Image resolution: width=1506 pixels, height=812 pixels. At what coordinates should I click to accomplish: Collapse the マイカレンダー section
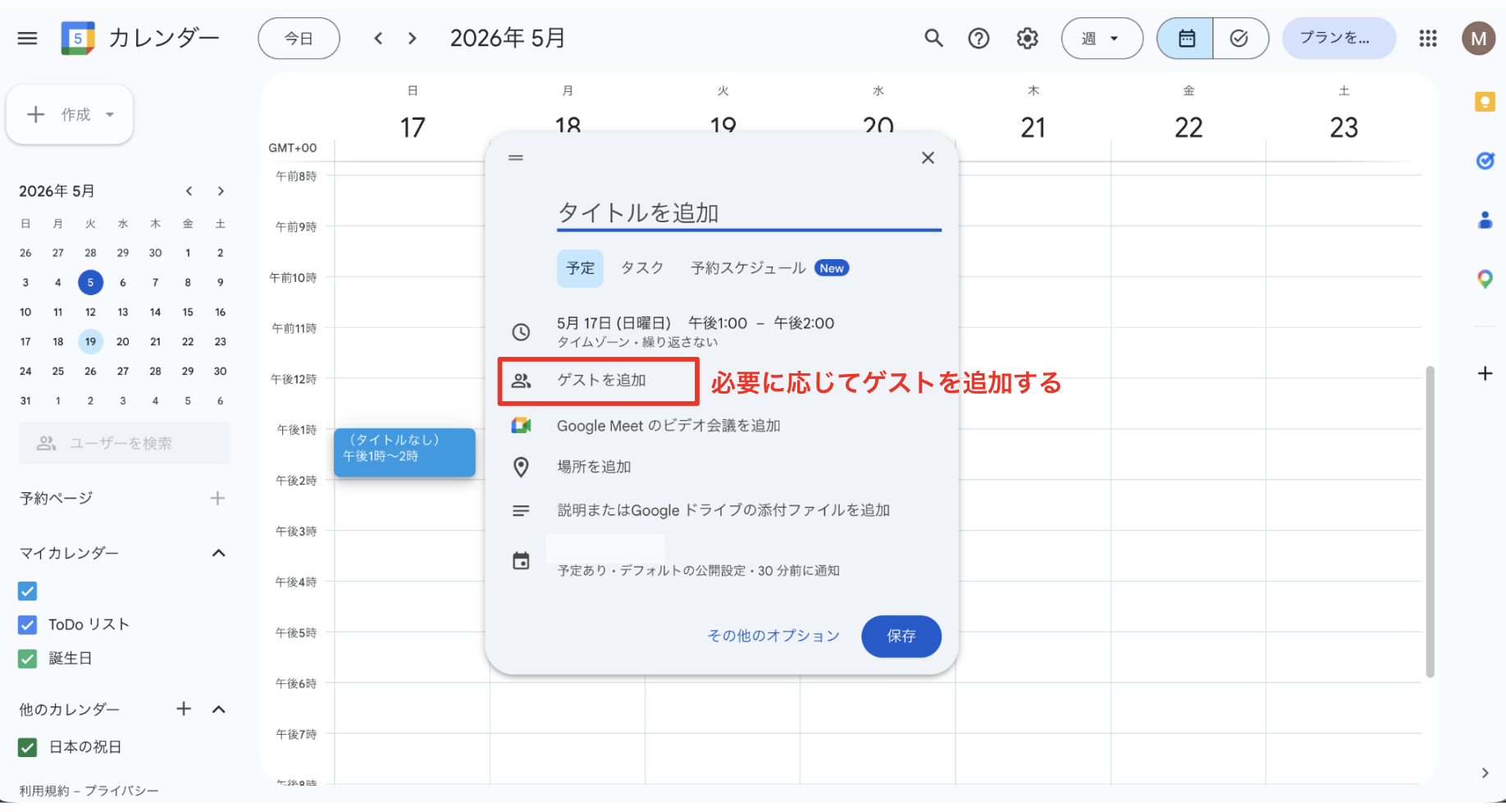pos(218,553)
